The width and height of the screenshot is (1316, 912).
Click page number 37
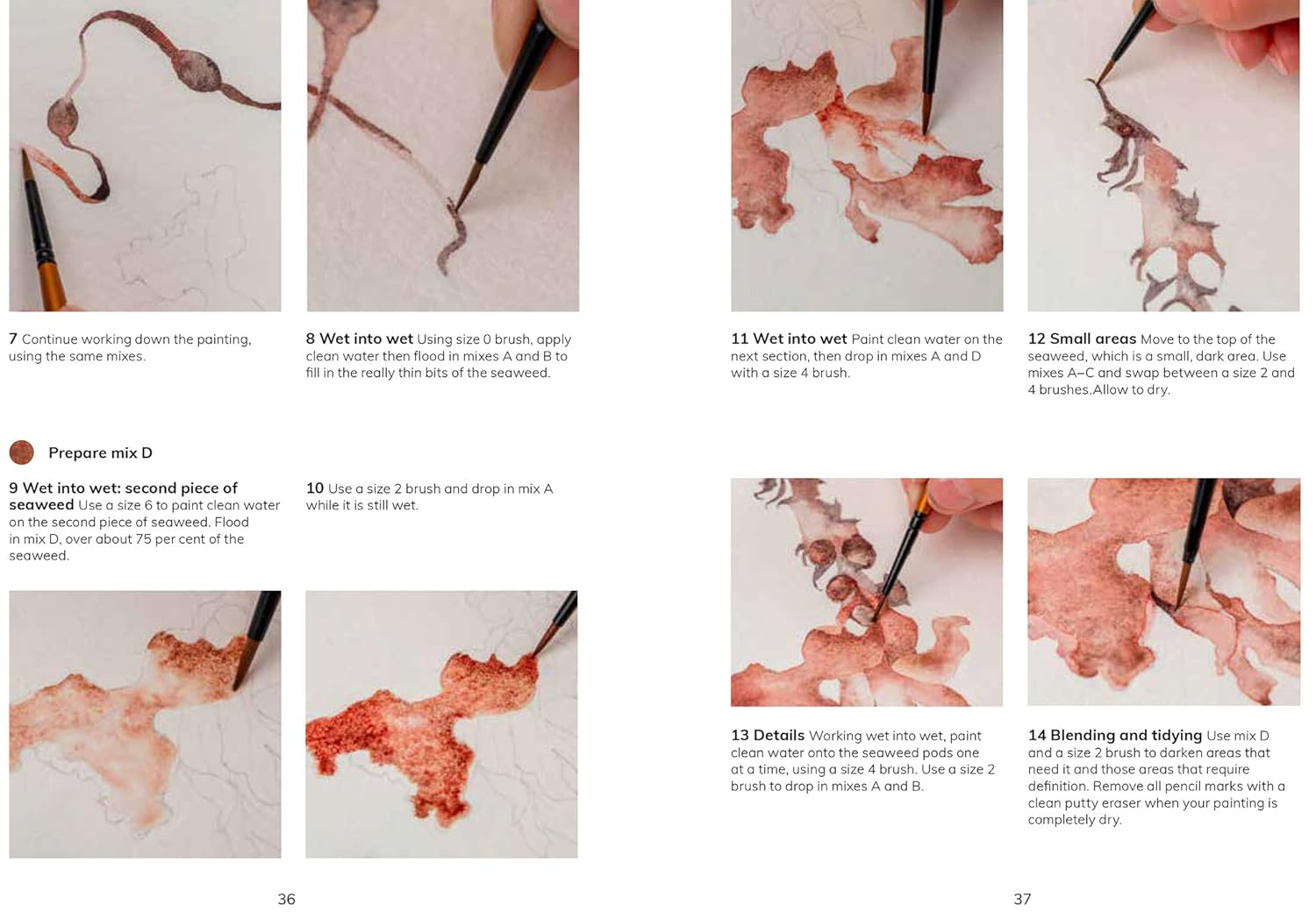point(1022,899)
